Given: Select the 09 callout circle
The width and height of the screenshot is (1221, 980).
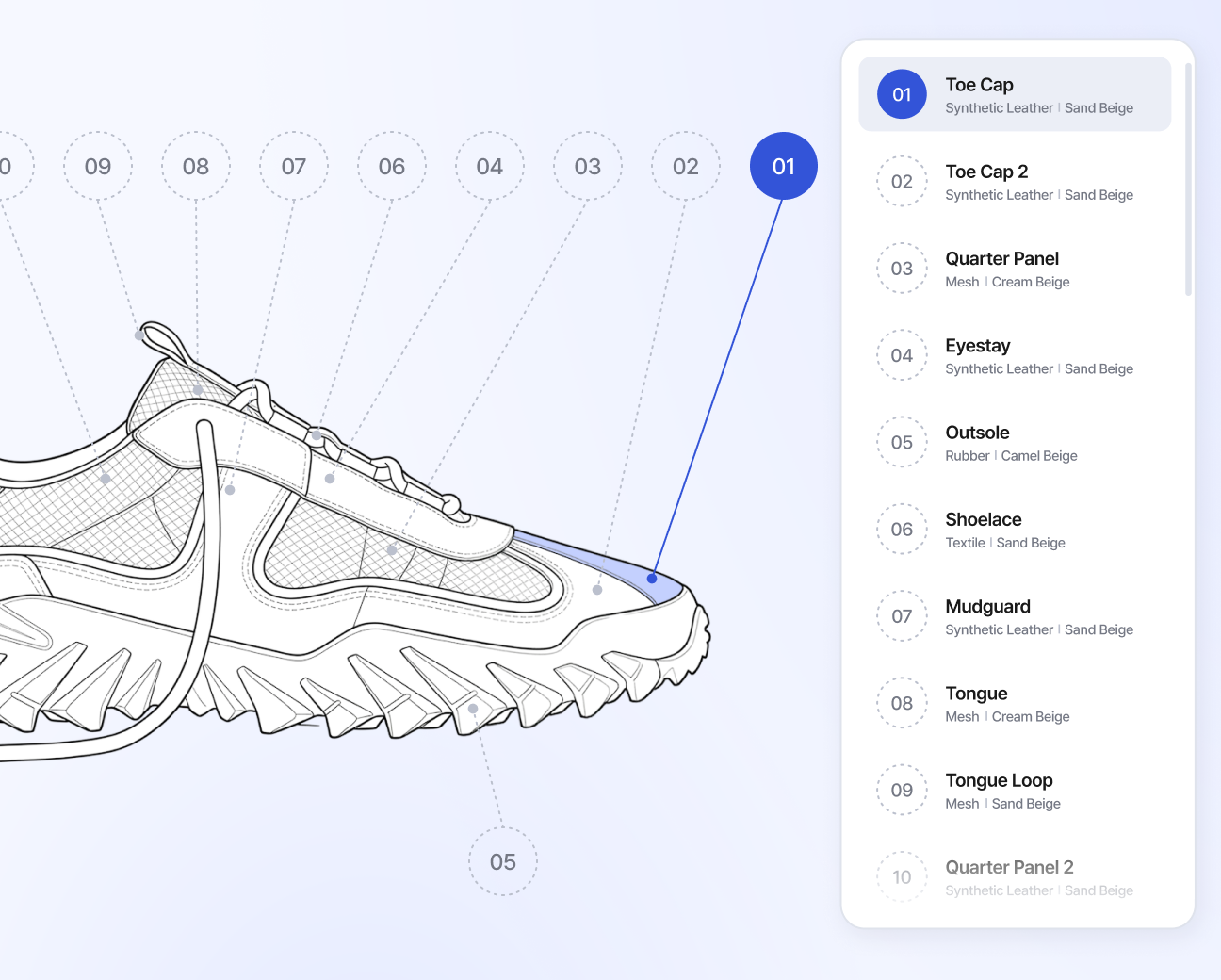Looking at the screenshot, I should pos(98,166).
